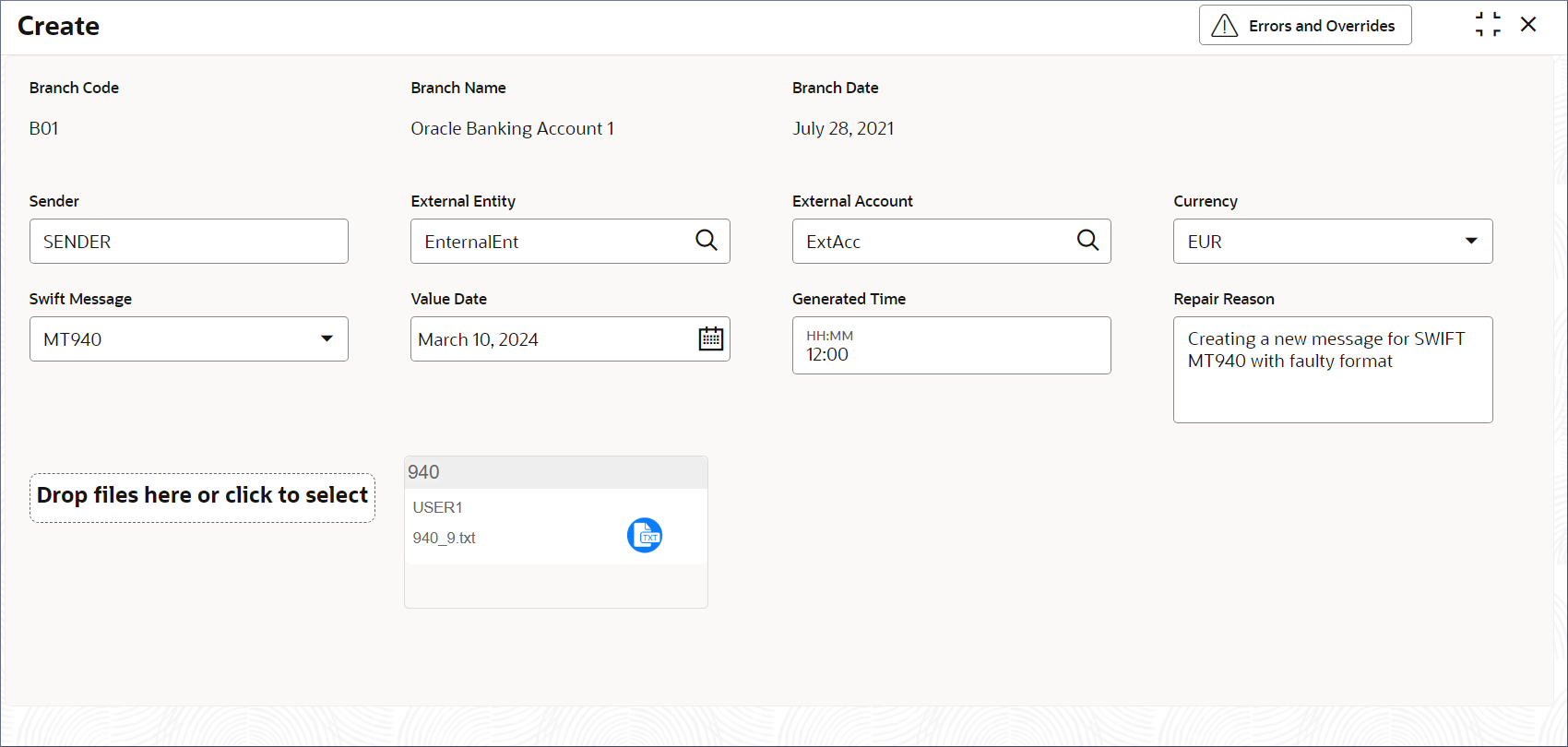The image size is (1568, 747).
Task: Click the Repair Reason field label
Action: (x=1224, y=299)
